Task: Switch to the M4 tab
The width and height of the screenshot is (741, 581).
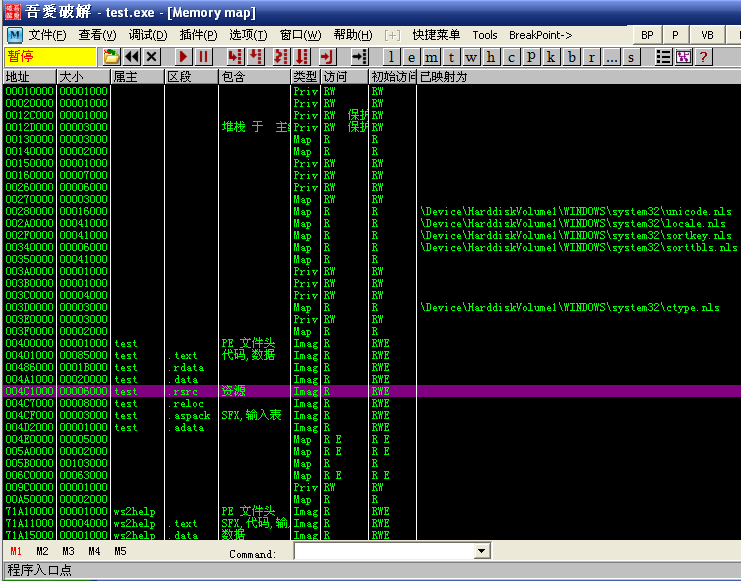Action: tap(94, 551)
